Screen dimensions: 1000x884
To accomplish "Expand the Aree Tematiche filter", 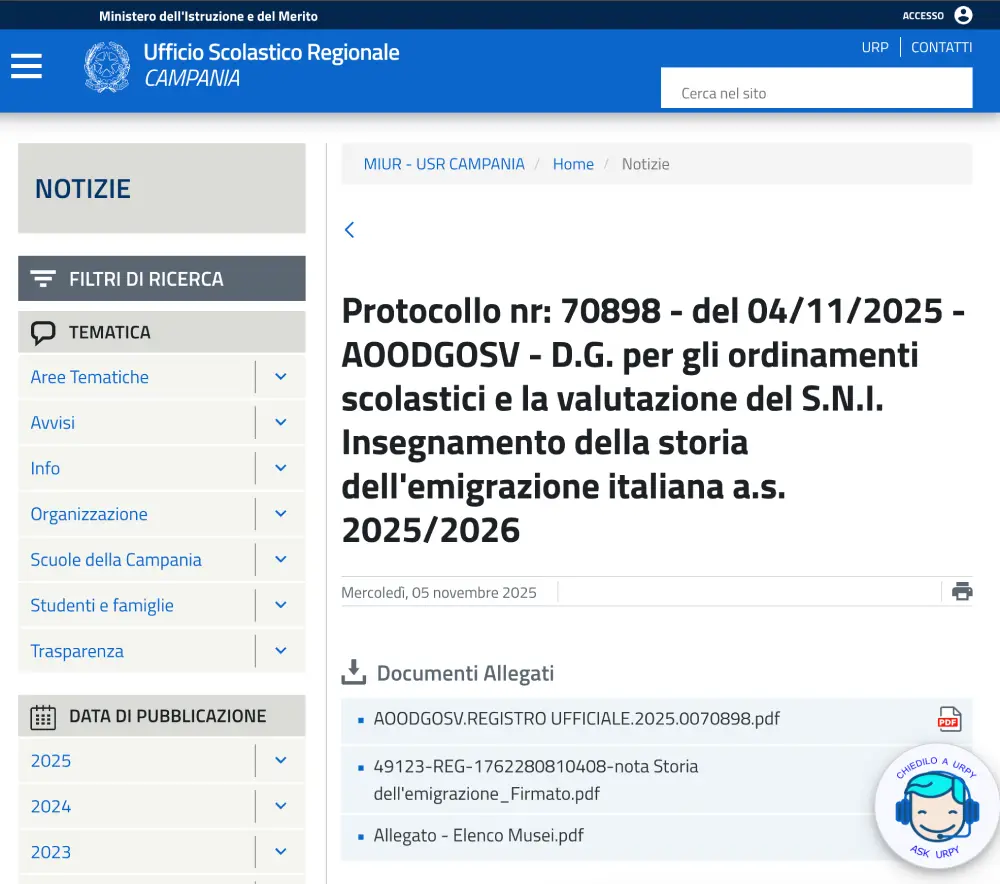I will [x=280, y=377].
